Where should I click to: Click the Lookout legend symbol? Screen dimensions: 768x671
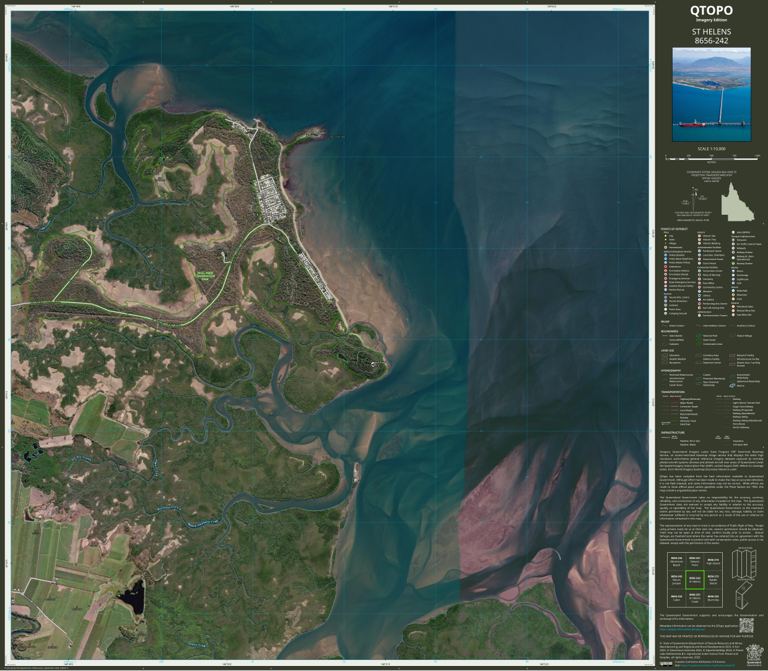(x=666, y=305)
